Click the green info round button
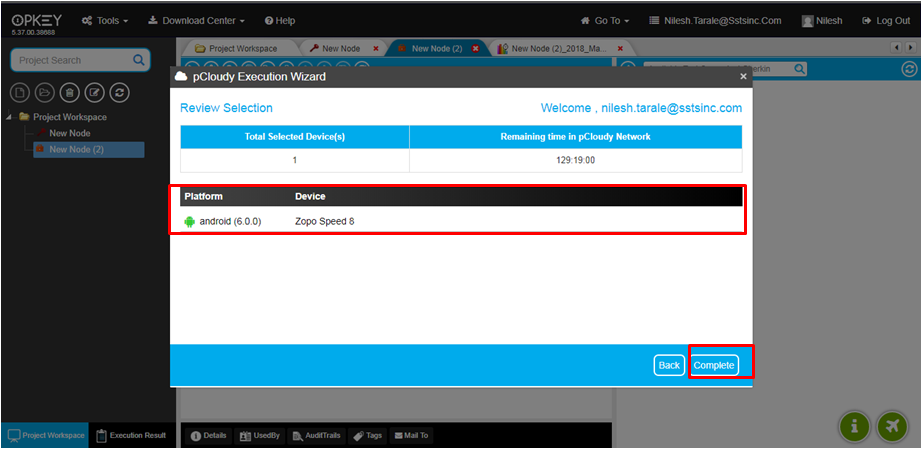 point(854,426)
